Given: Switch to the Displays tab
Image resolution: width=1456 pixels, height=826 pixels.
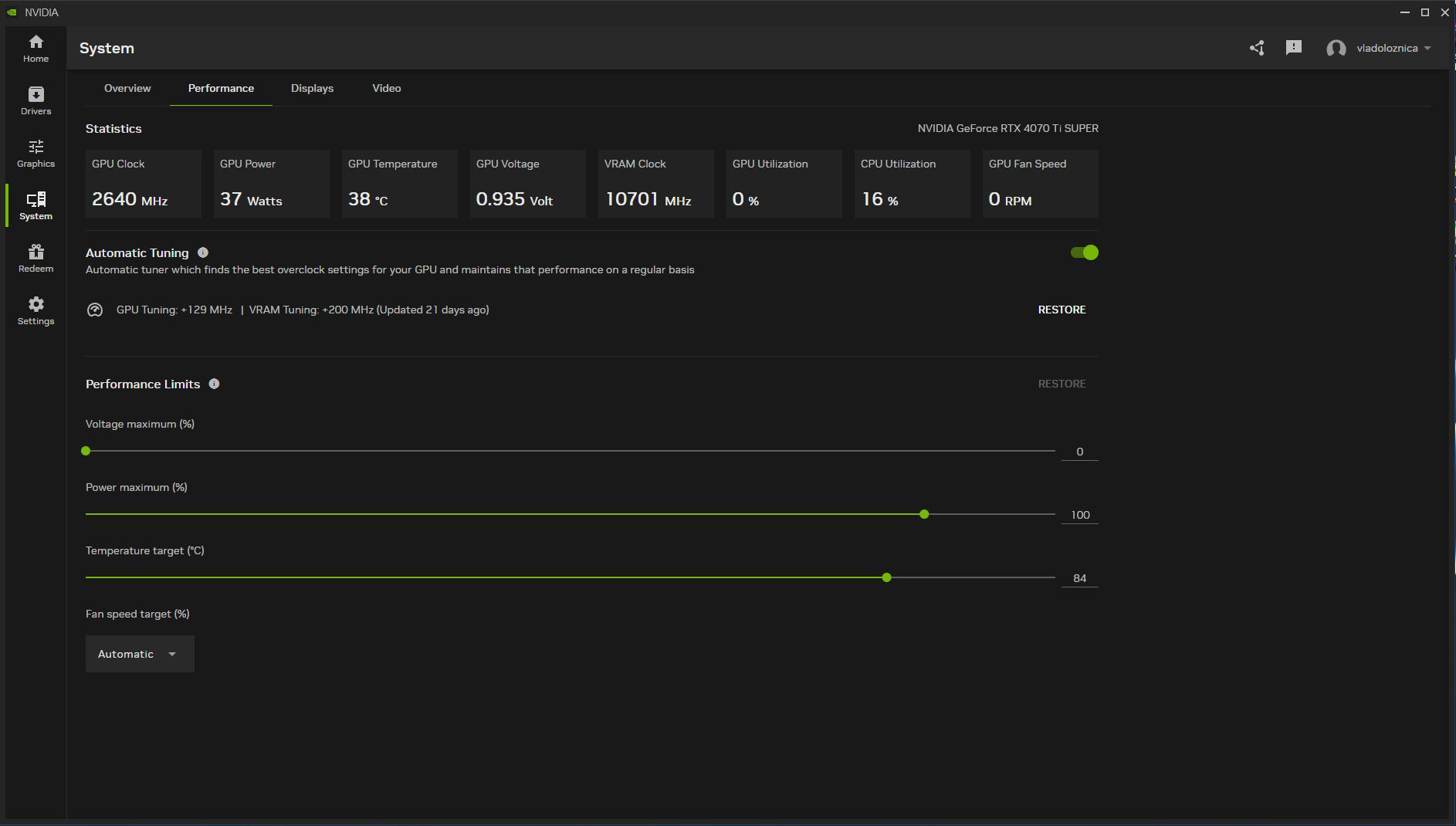Looking at the screenshot, I should tap(312, 88).
